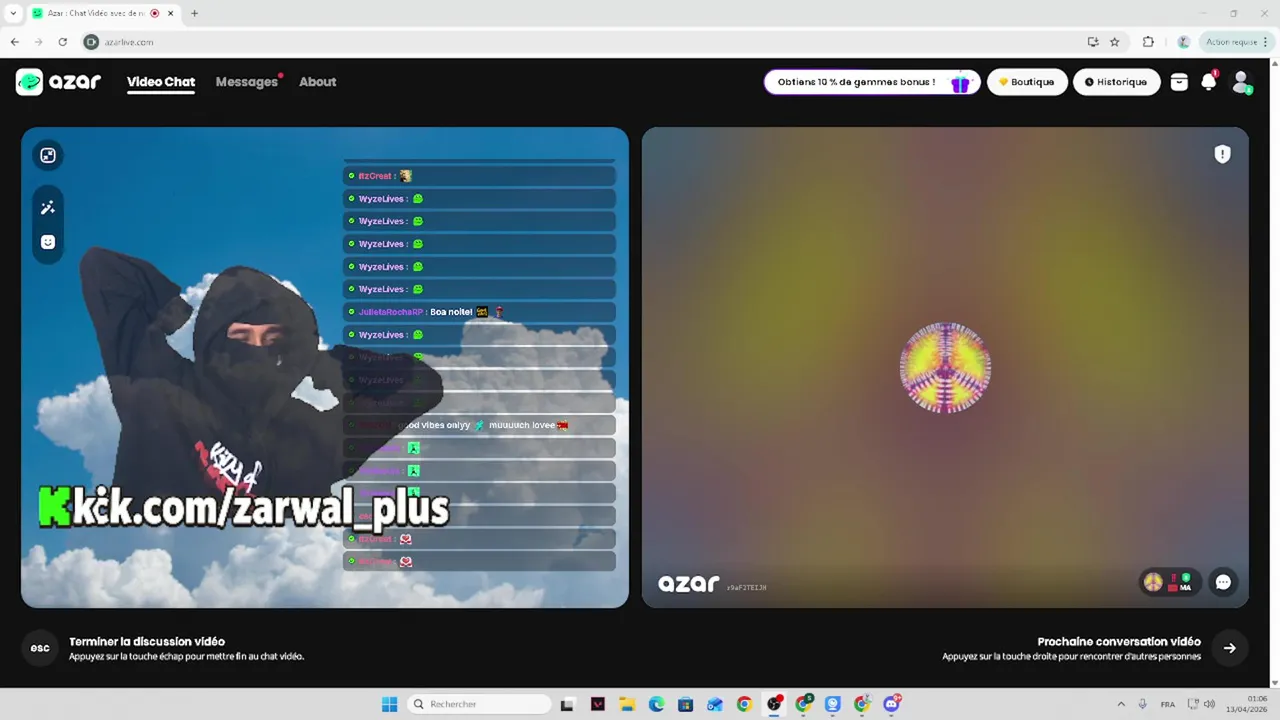The image size is (1280, 720).
Task: Go back in browser history
Action: (14, 42)
